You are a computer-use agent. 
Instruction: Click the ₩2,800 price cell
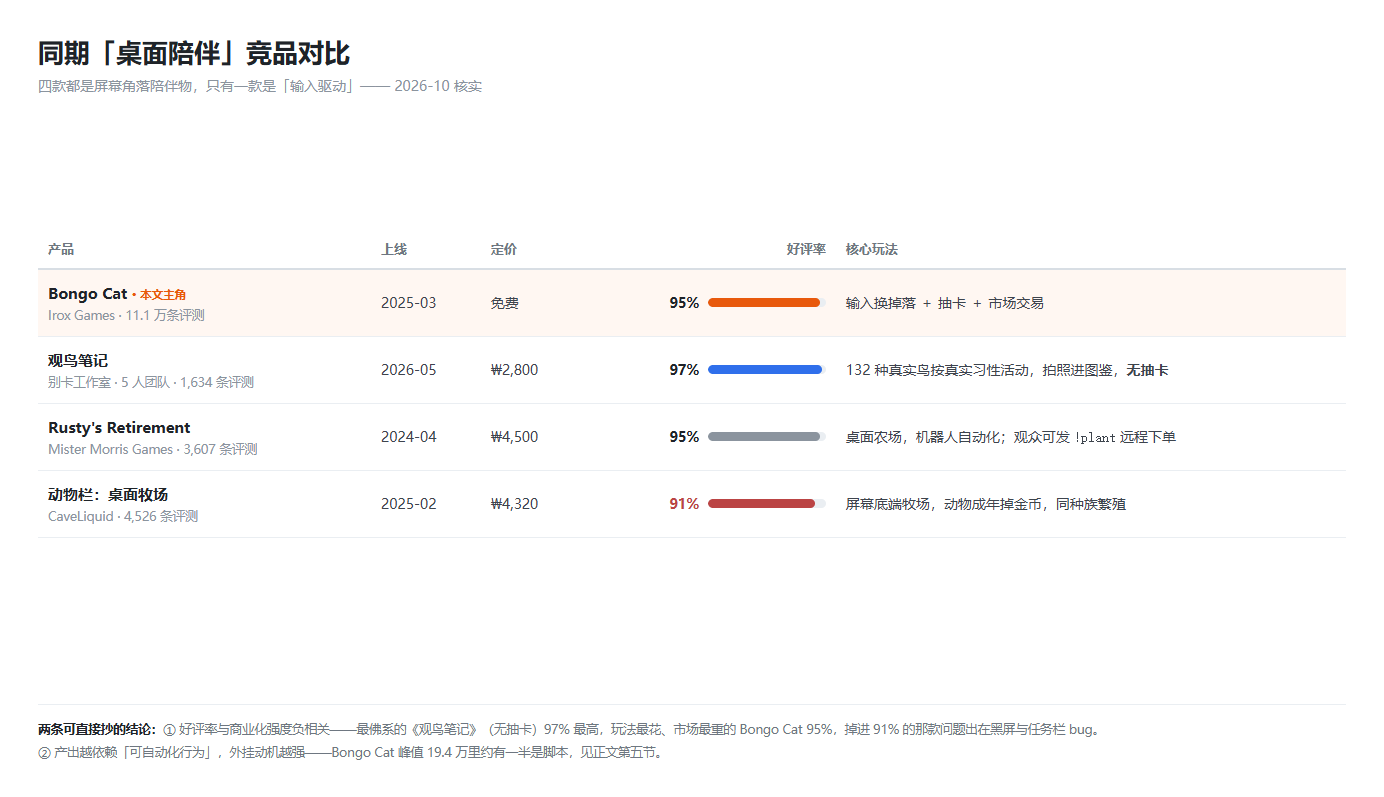tap(515, 370)
